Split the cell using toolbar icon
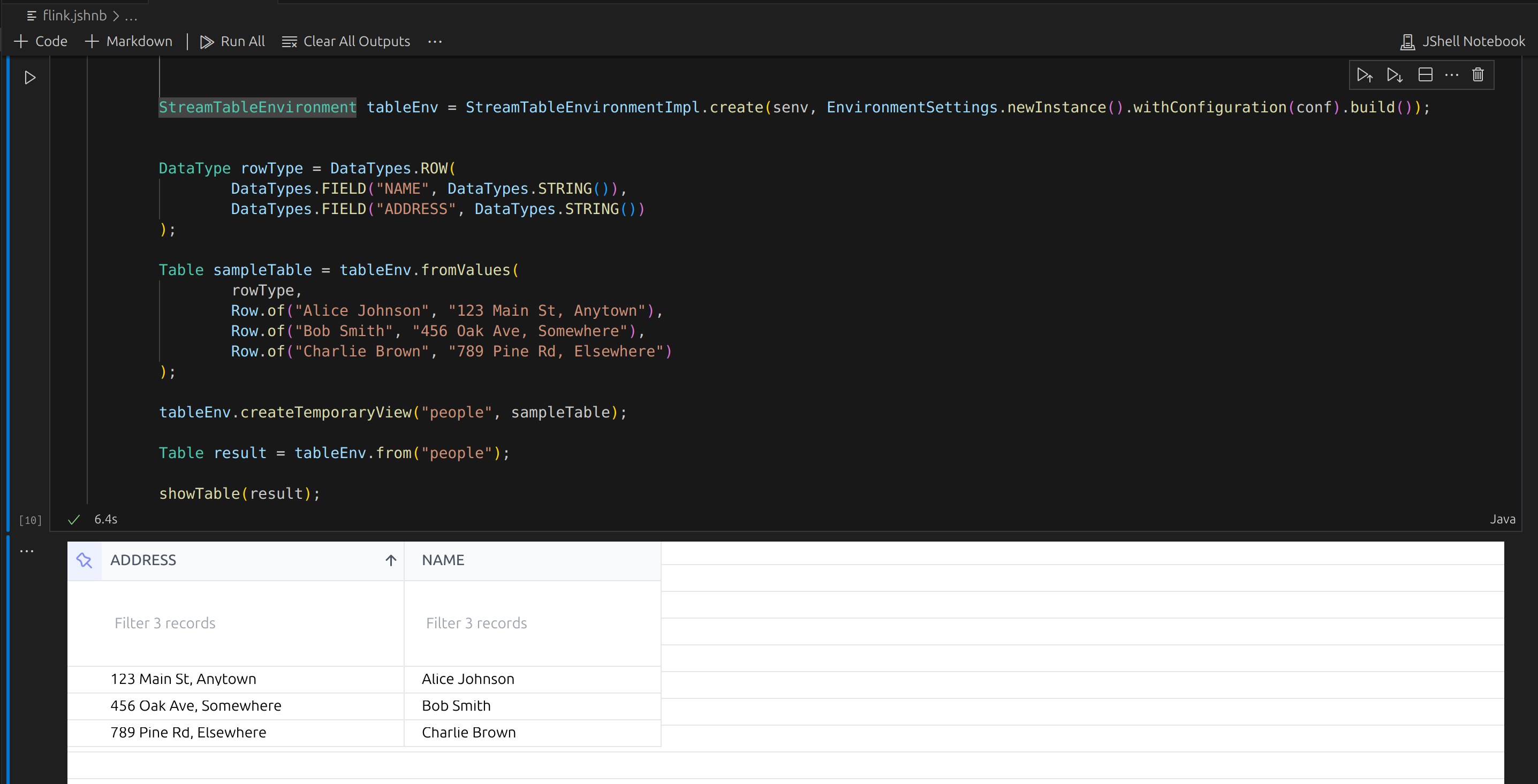The image size is (1538, 784). click(x=1425, y=75)
